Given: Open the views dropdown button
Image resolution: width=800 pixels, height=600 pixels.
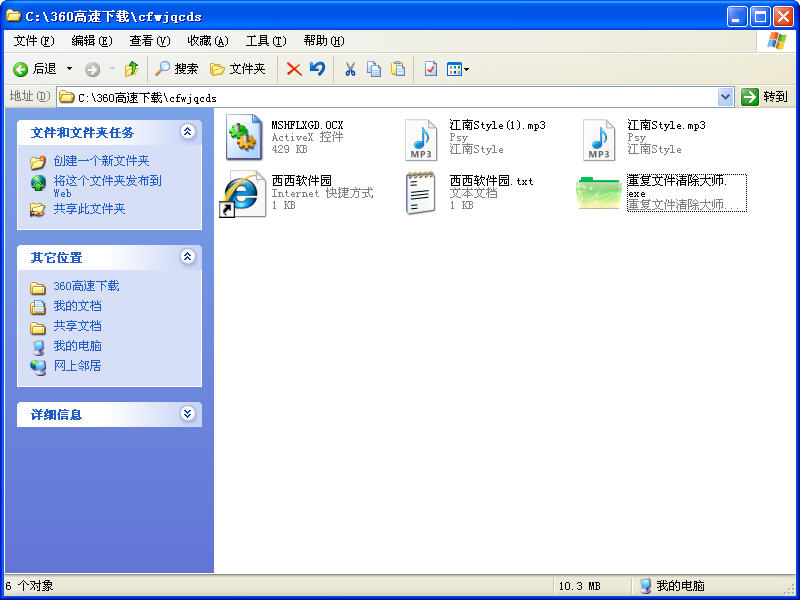Looking at the screenshot, I should (458, 69).
